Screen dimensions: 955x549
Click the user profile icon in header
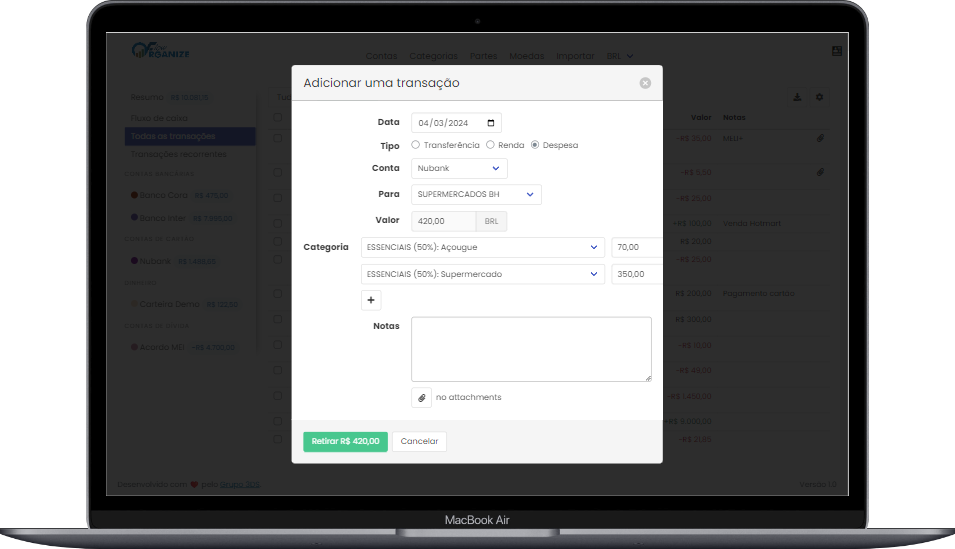(x=836, y=51)
